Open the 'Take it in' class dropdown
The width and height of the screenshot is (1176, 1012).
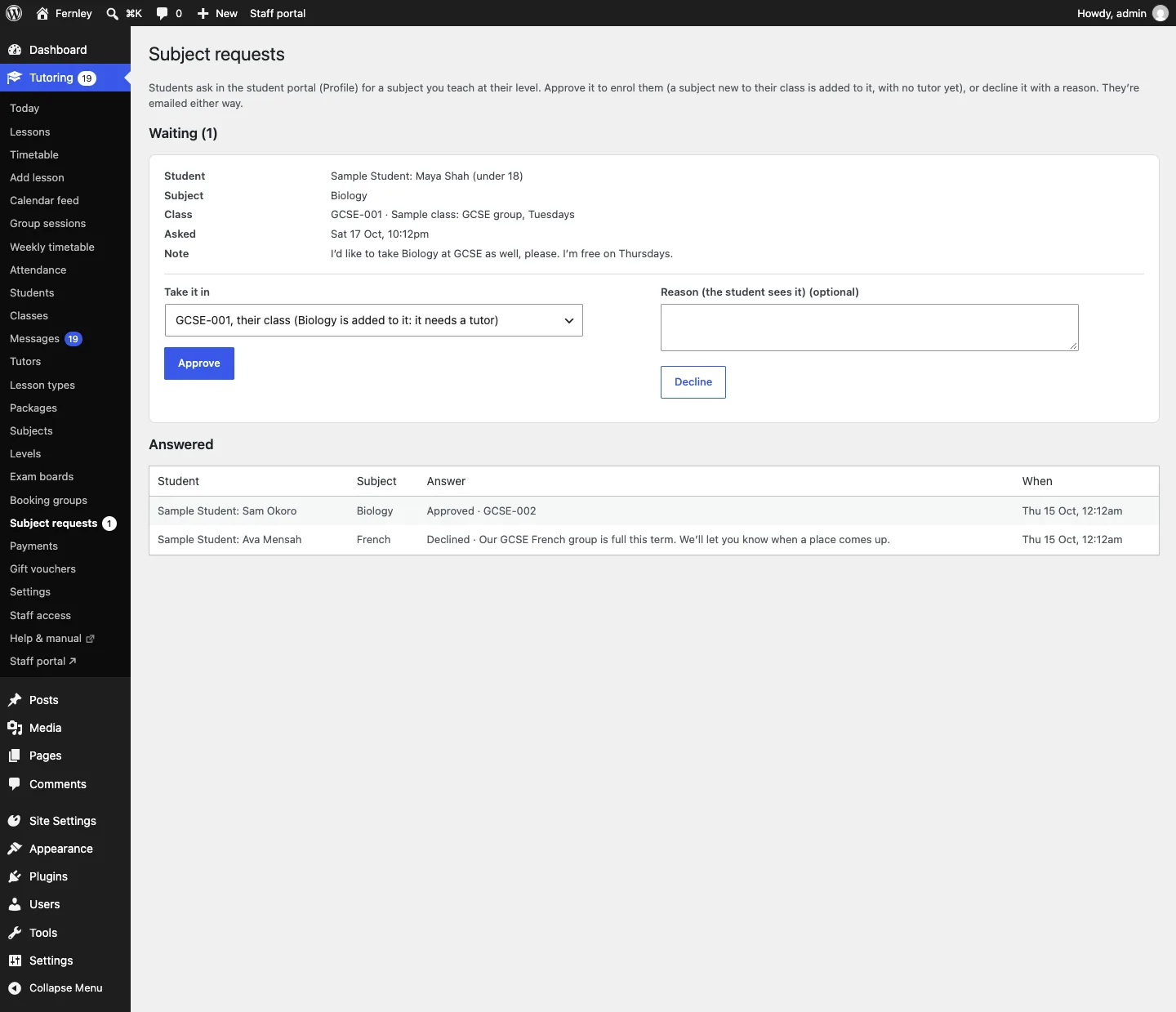373,320
